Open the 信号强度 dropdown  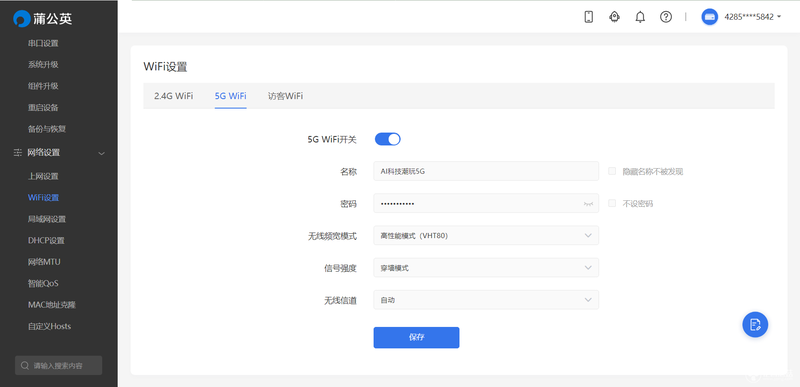486,268
